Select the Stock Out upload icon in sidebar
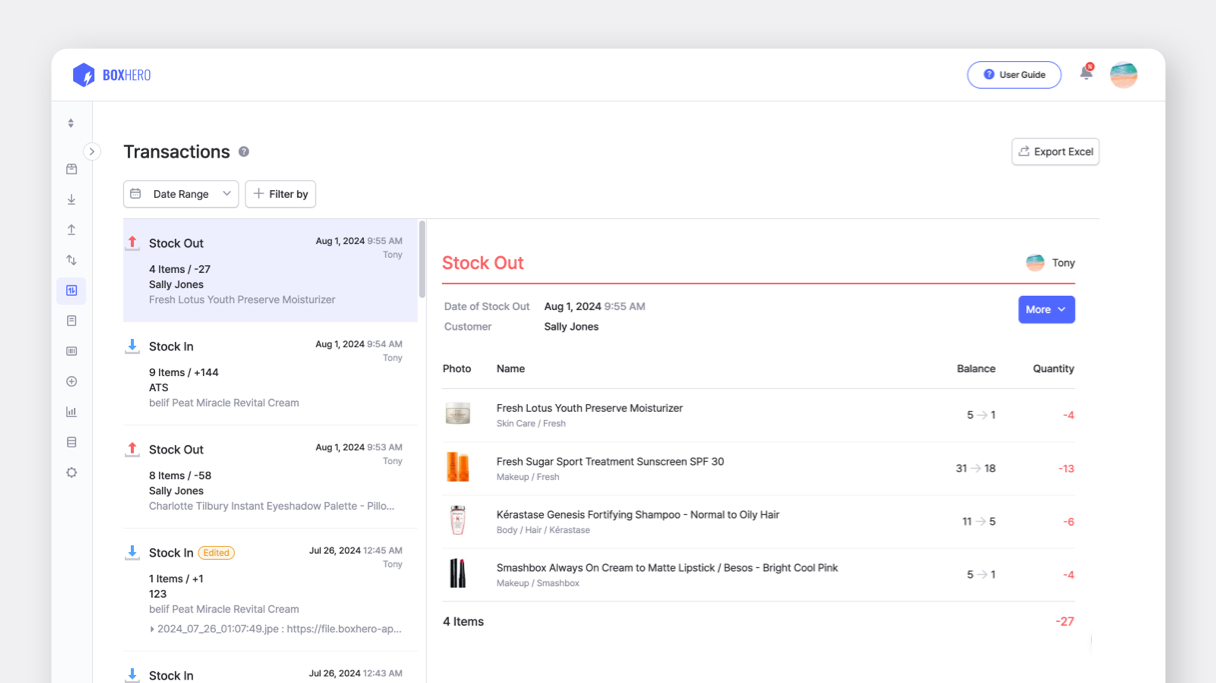 tap(71, 229)
